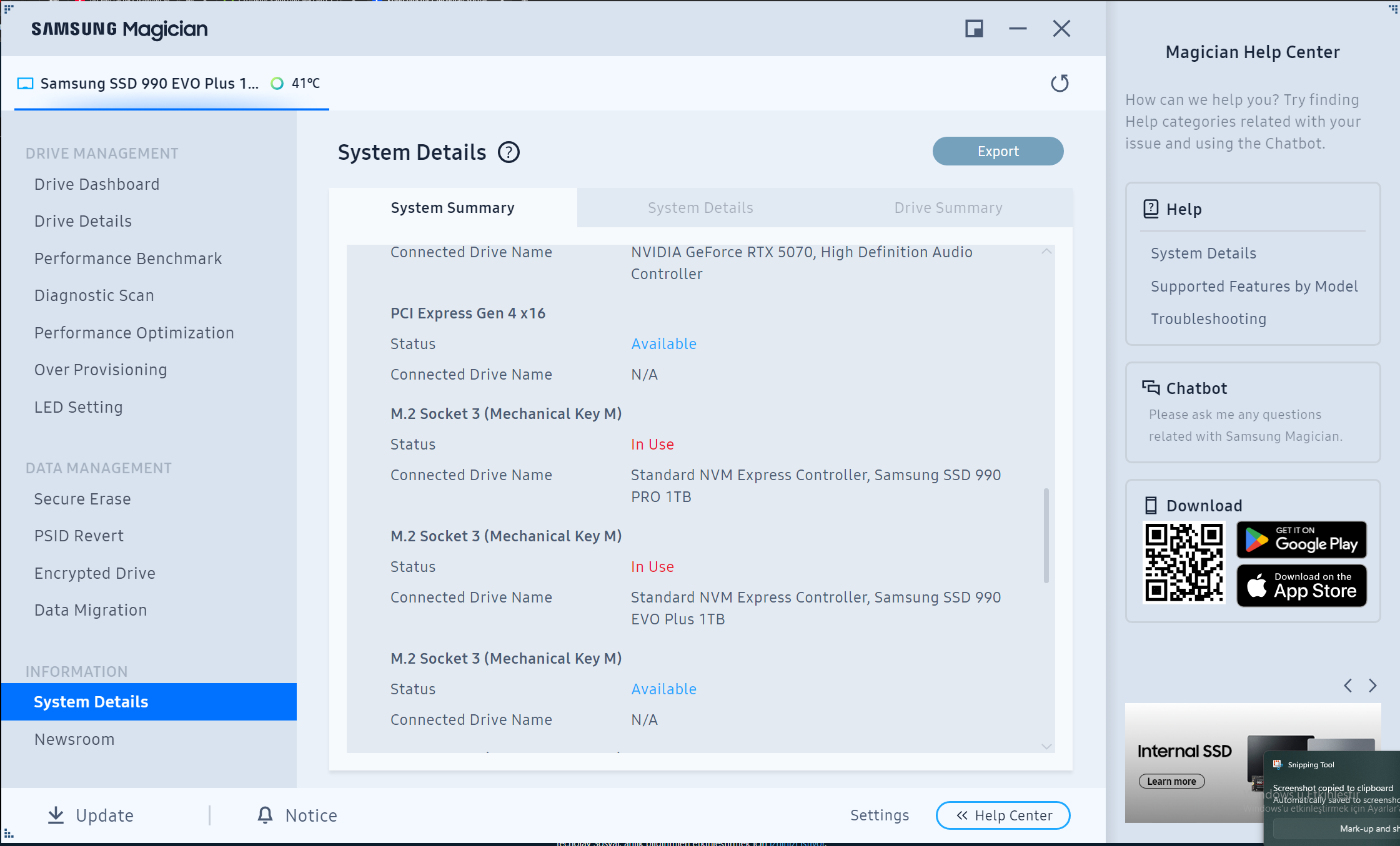Click the Chatbot speech bubble icon
Viewport: 1400px width, 846px height.
(1151, 388)
